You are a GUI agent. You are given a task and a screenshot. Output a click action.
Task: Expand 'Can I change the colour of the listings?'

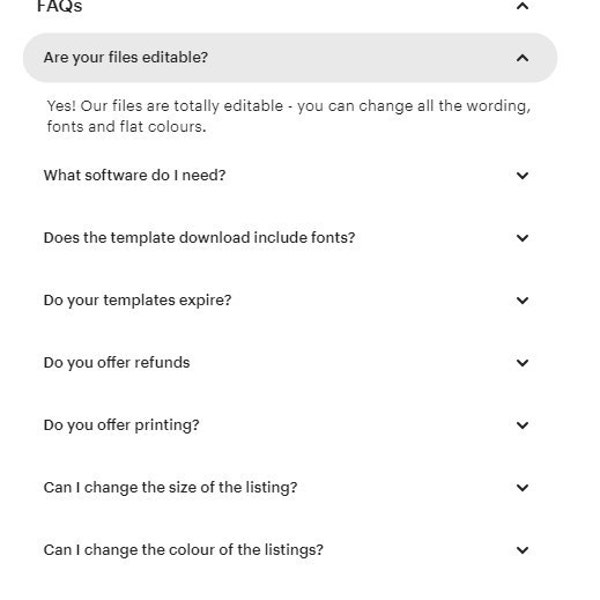pyautogui.click(x=290, y=550)
